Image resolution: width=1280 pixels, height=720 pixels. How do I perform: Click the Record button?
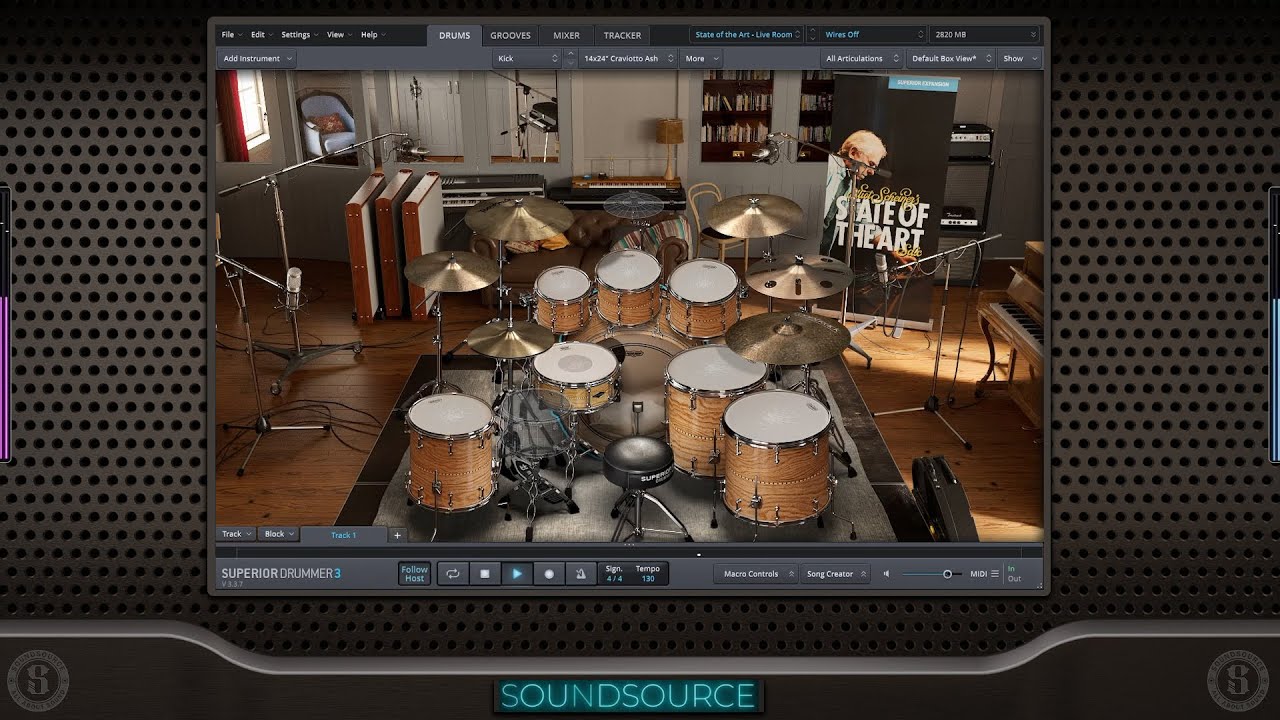coord(549,574)
